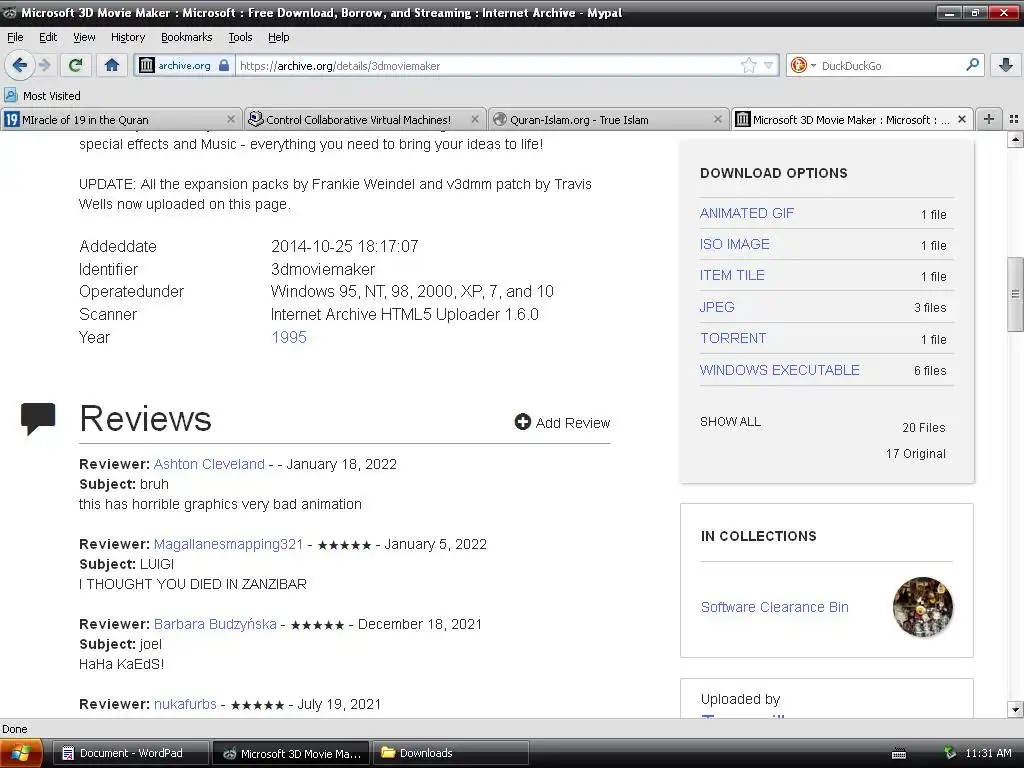Bookmark this page with the star icon

coord(748,65)
